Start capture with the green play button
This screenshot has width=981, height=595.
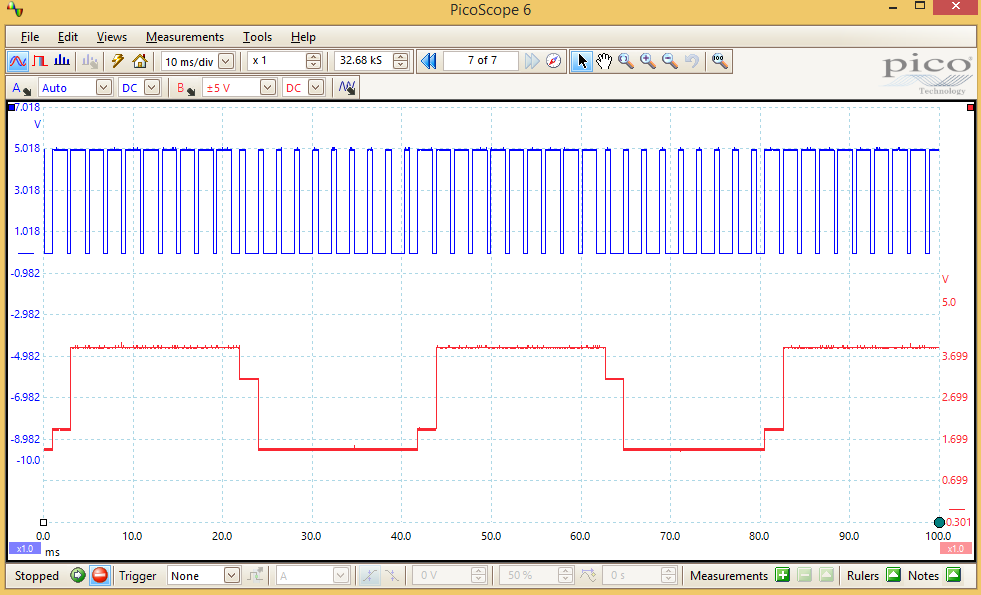coord(78,575)
